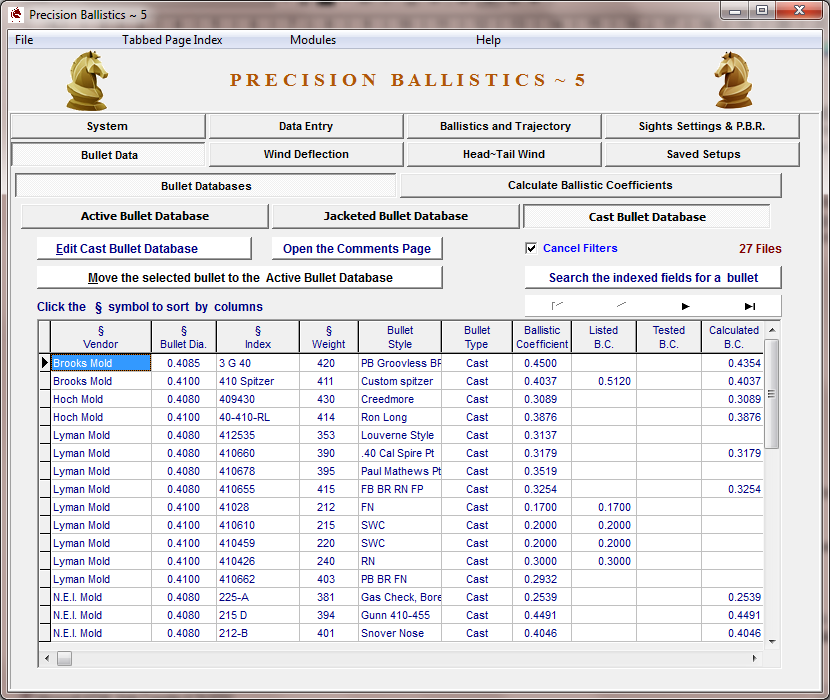Show the Jacketed Bullet Database tab
The image size is (830, 700).
pos(395,216)
